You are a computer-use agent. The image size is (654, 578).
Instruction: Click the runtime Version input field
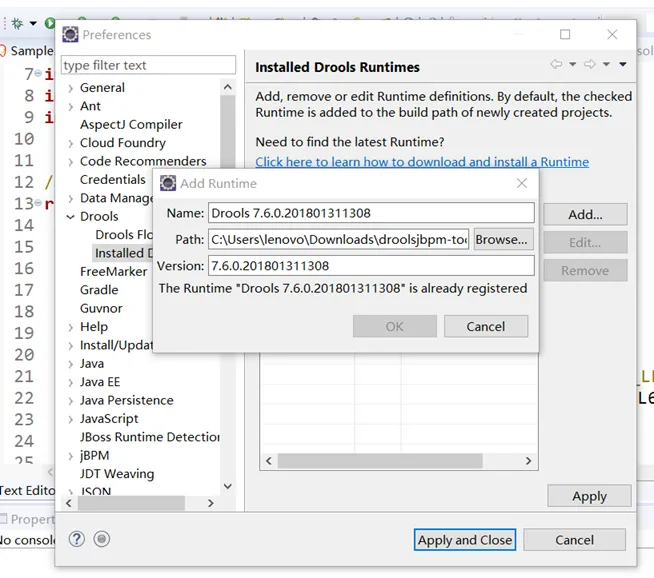[371, 266]
